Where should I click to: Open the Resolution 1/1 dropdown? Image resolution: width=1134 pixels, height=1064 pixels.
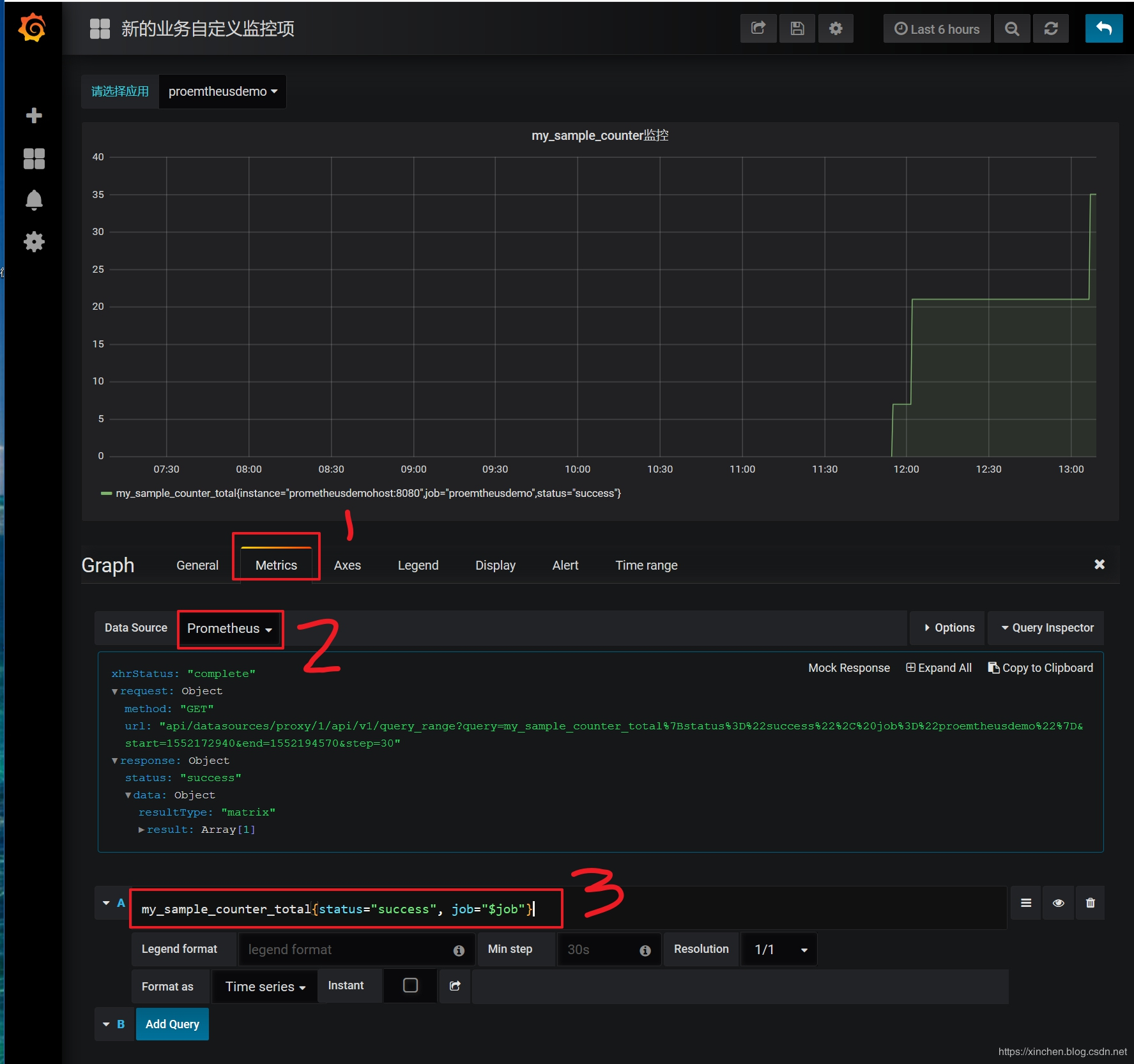[779, 950]
